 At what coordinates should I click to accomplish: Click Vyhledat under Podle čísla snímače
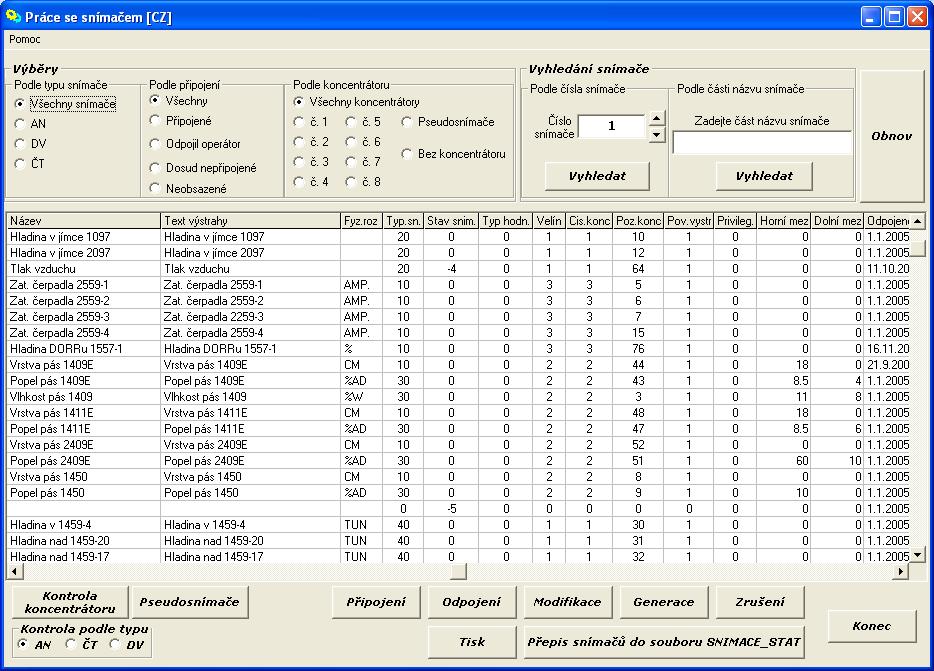(x=597, y=176)
